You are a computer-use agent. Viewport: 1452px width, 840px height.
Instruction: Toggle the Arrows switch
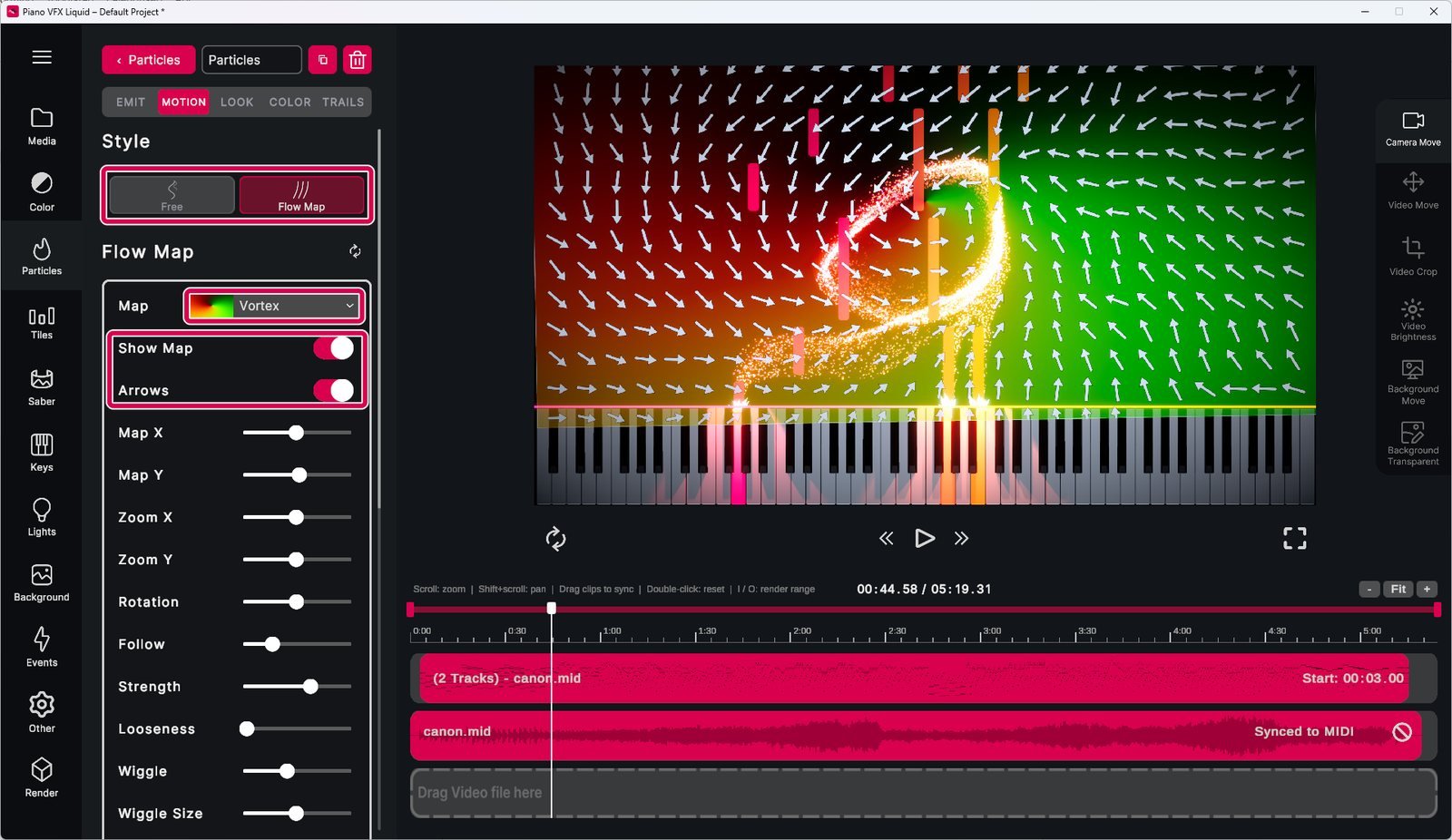point(334,390)
